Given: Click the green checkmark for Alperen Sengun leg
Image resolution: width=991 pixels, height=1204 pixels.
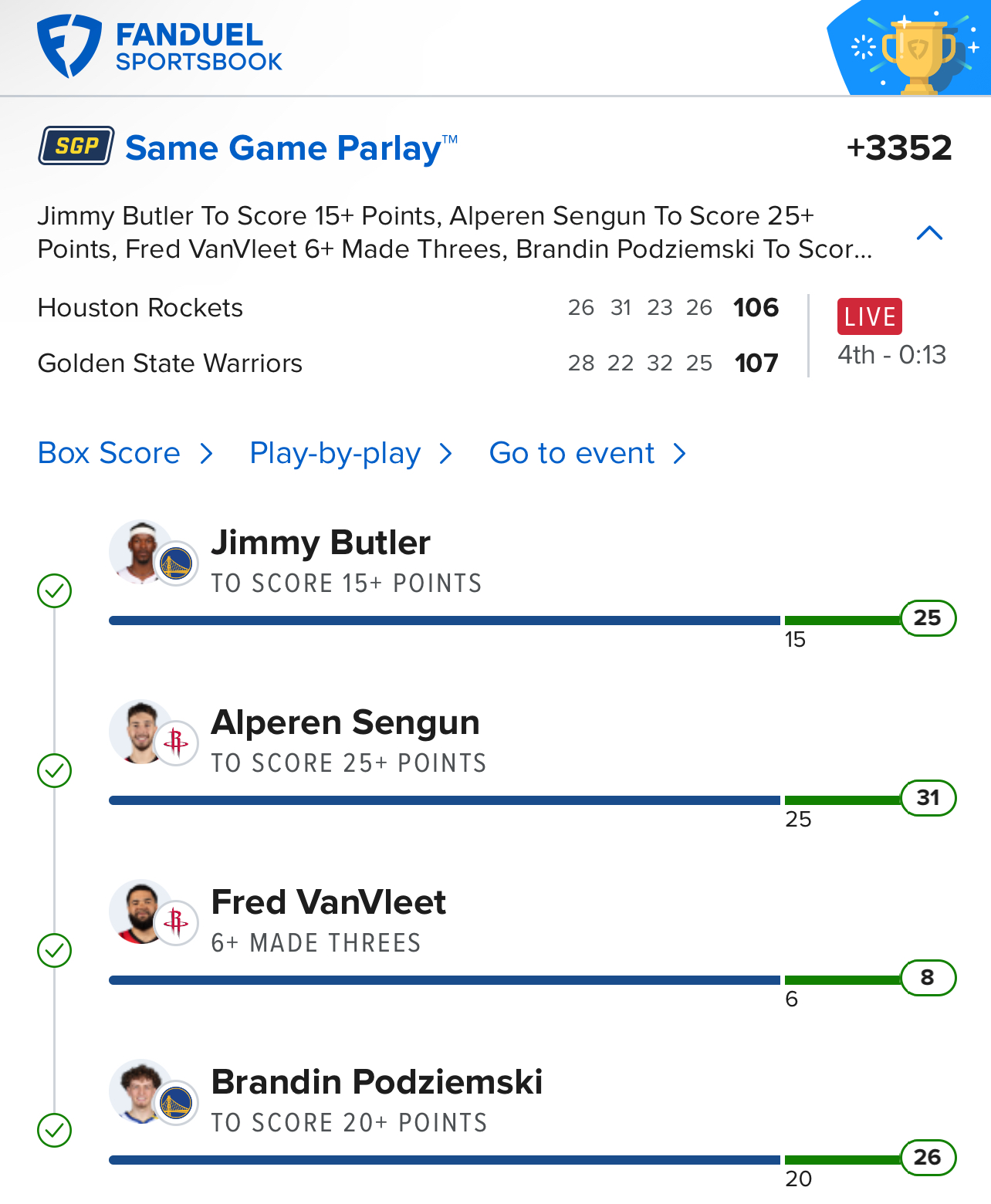Looking at the screenshot, I should [x=55, y=771].
